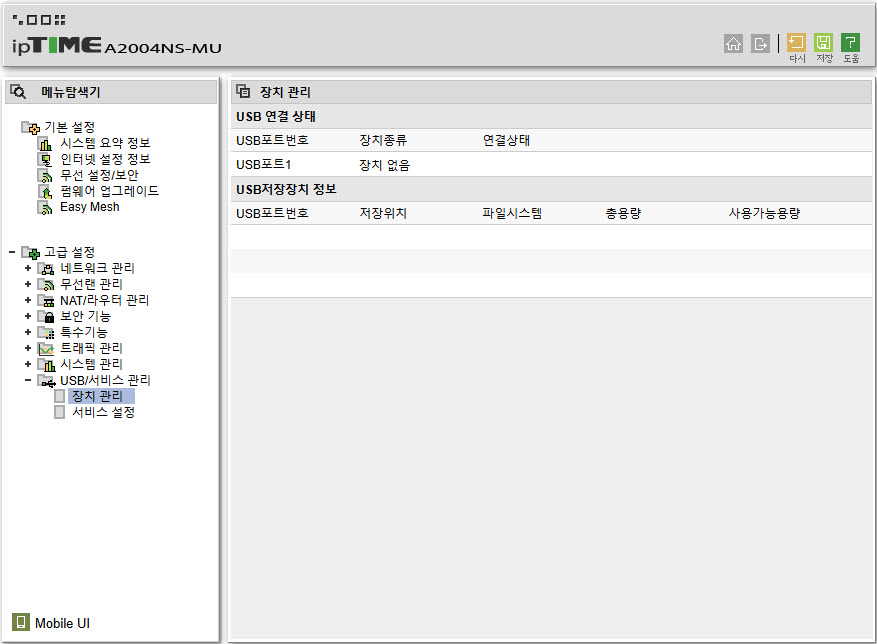This screenshot has height=644, width=877.
Task: Click the 기본 설정 label
Action: [69, 127]
